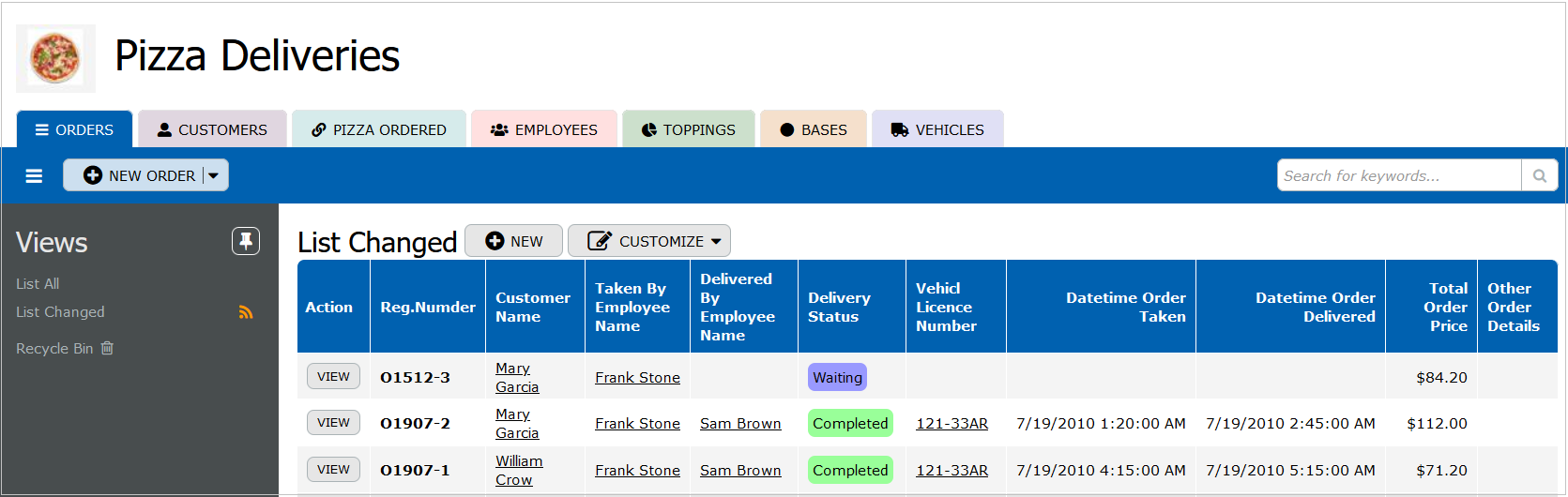1568x497 pixels.
Task: Select the List All view
Action: click(38, 283)
